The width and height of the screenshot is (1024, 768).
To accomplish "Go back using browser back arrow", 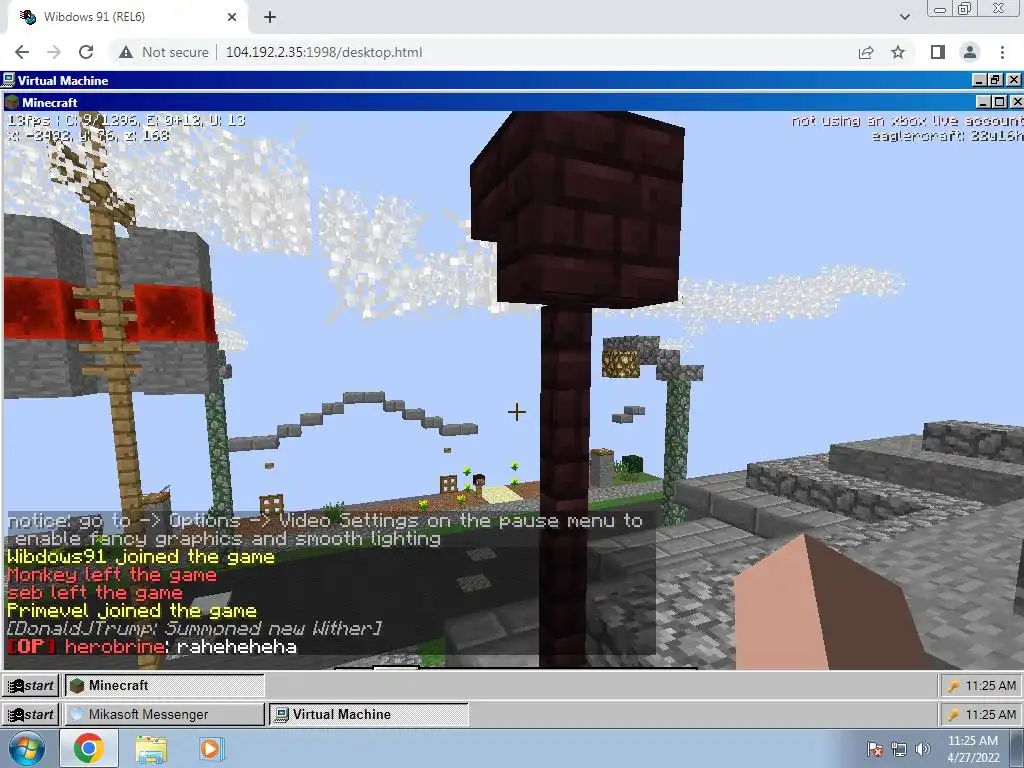I will pos(22,52).
